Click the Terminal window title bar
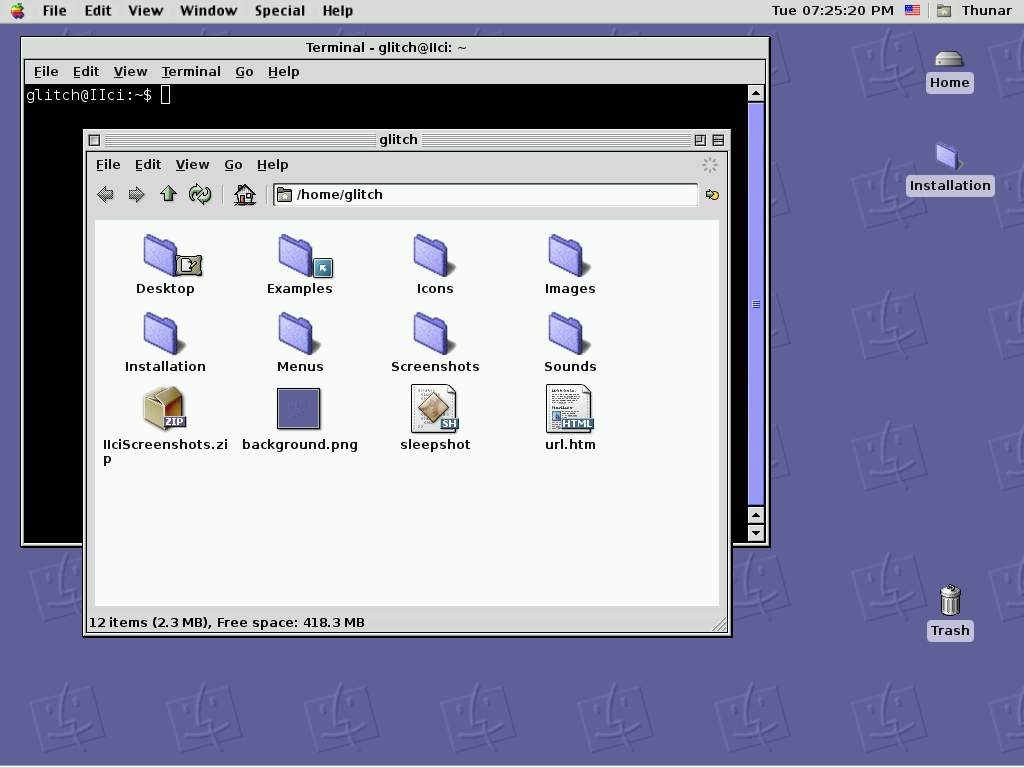The width and height of the screenshot is (1024, 768). coord(394,48)
